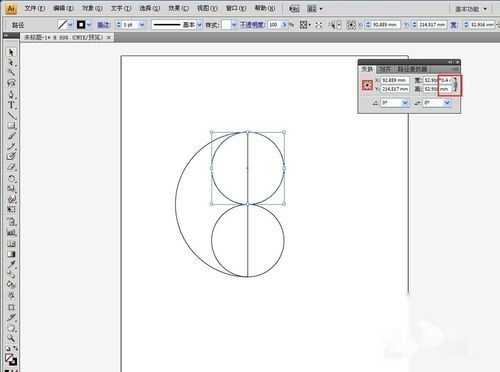
Task: Select the Free Transform tool
Action: point(11,210)
